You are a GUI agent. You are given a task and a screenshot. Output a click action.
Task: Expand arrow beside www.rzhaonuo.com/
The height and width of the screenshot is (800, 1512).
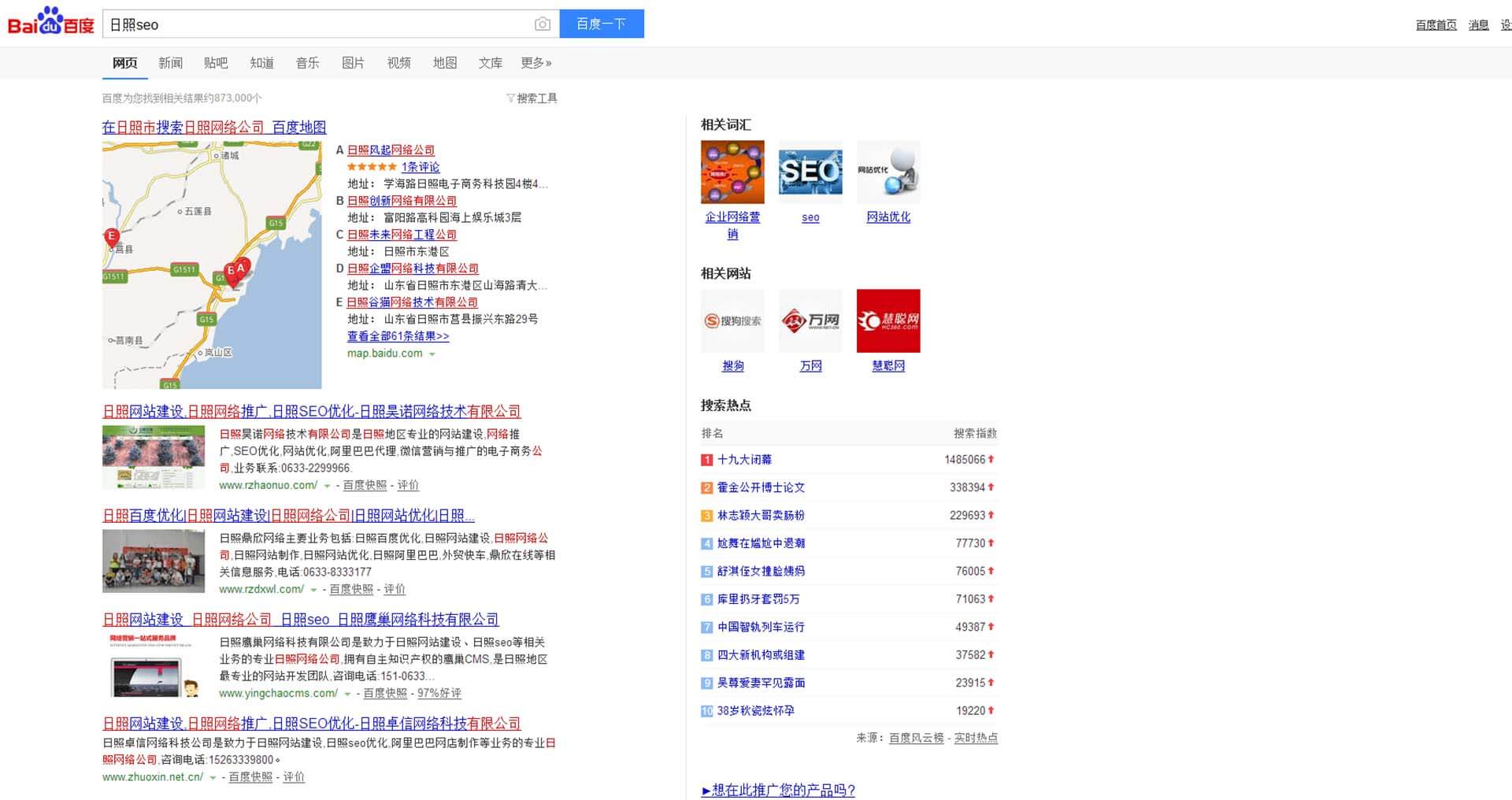[x=327, y=487]
